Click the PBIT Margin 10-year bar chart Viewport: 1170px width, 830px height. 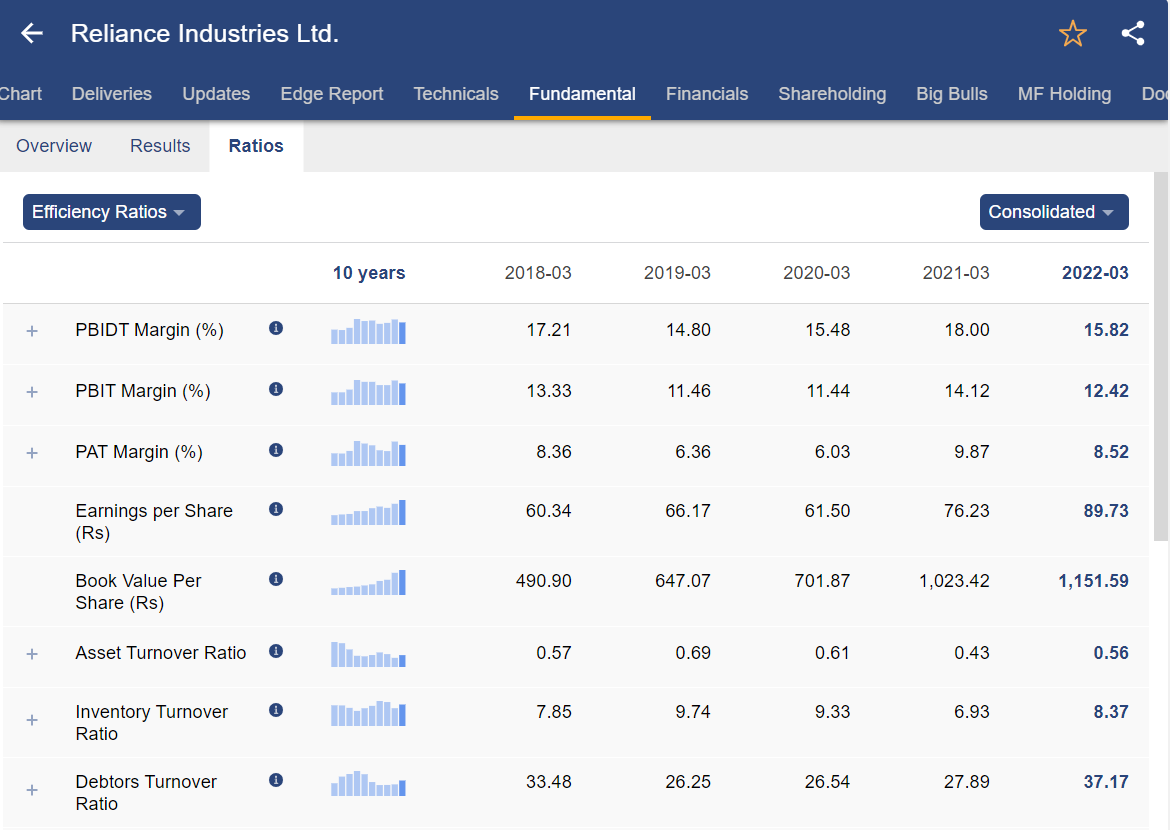tap(368, 392)
